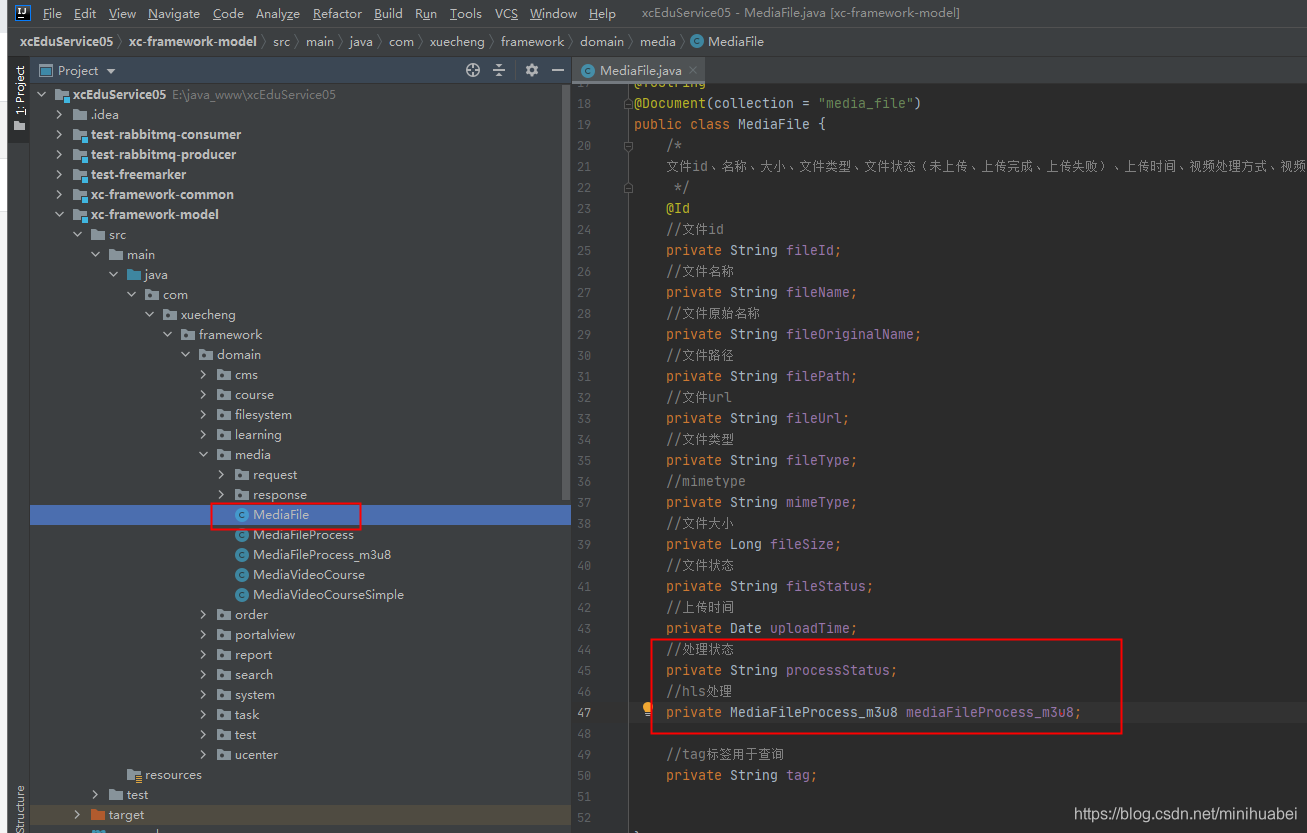Click the MediaFile breadcrumb item

pyautogui.click(x=726, y=42)
